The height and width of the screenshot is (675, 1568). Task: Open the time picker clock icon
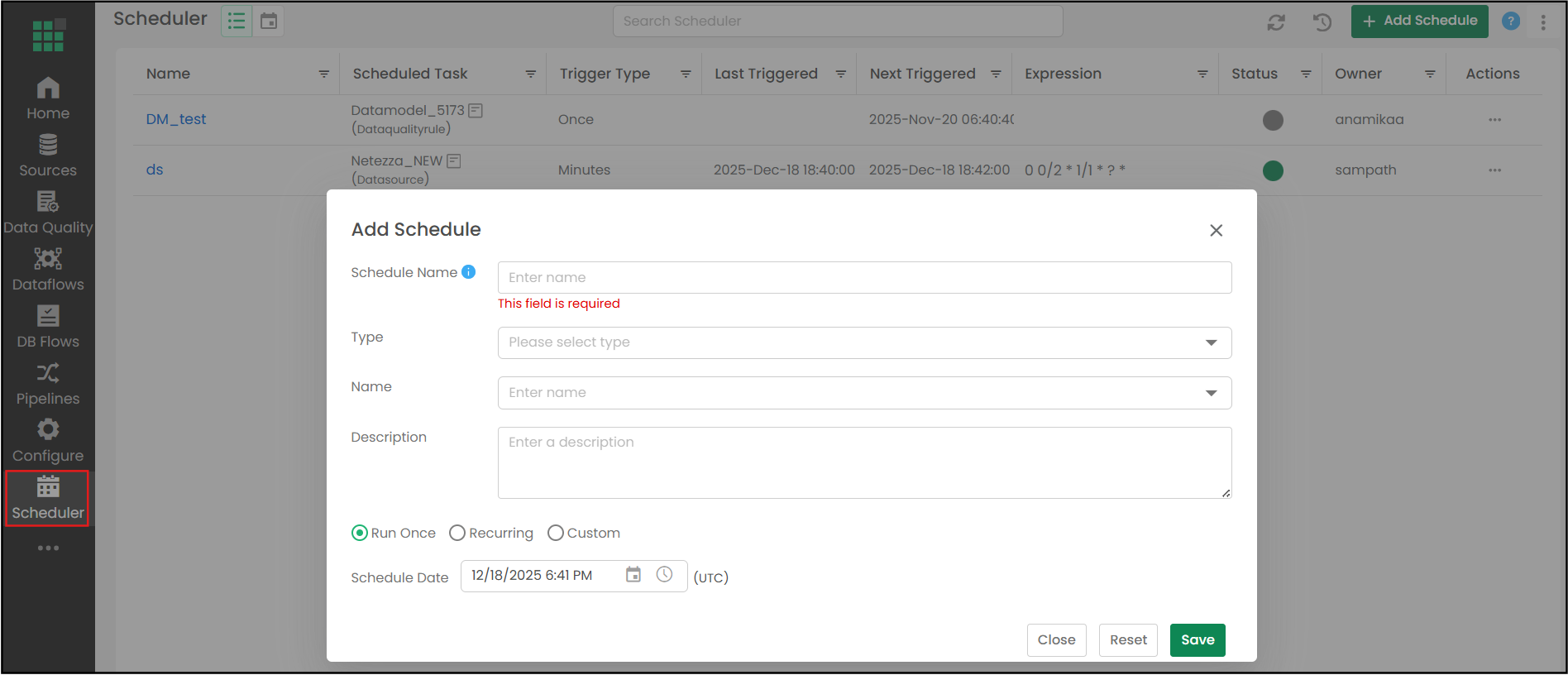point(664,574)
